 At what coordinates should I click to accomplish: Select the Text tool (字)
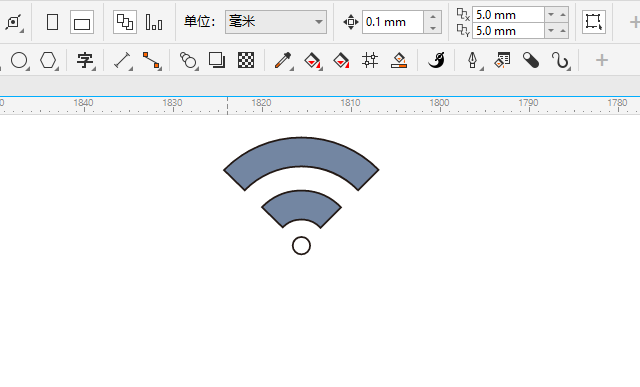[x=85, y=61]
